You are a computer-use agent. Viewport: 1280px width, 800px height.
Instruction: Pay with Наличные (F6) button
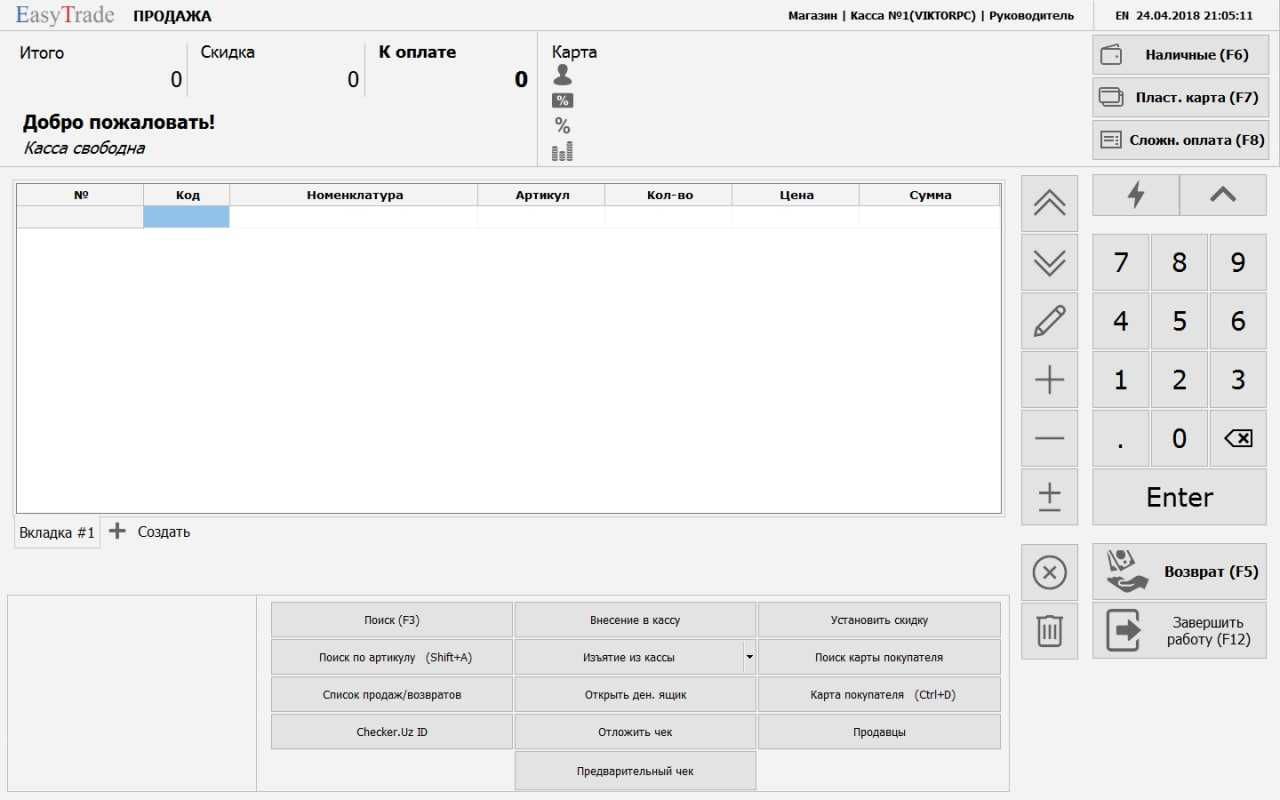tap(1180, 55)
